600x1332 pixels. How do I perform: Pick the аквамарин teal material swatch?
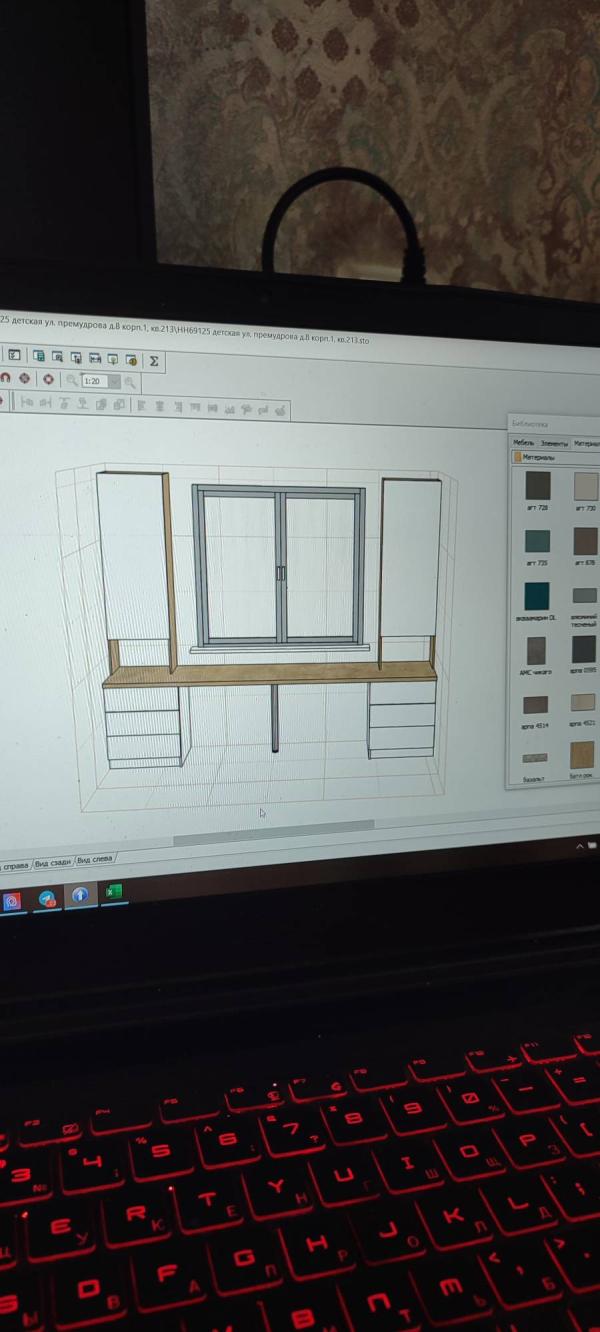[x=536, y=596]
